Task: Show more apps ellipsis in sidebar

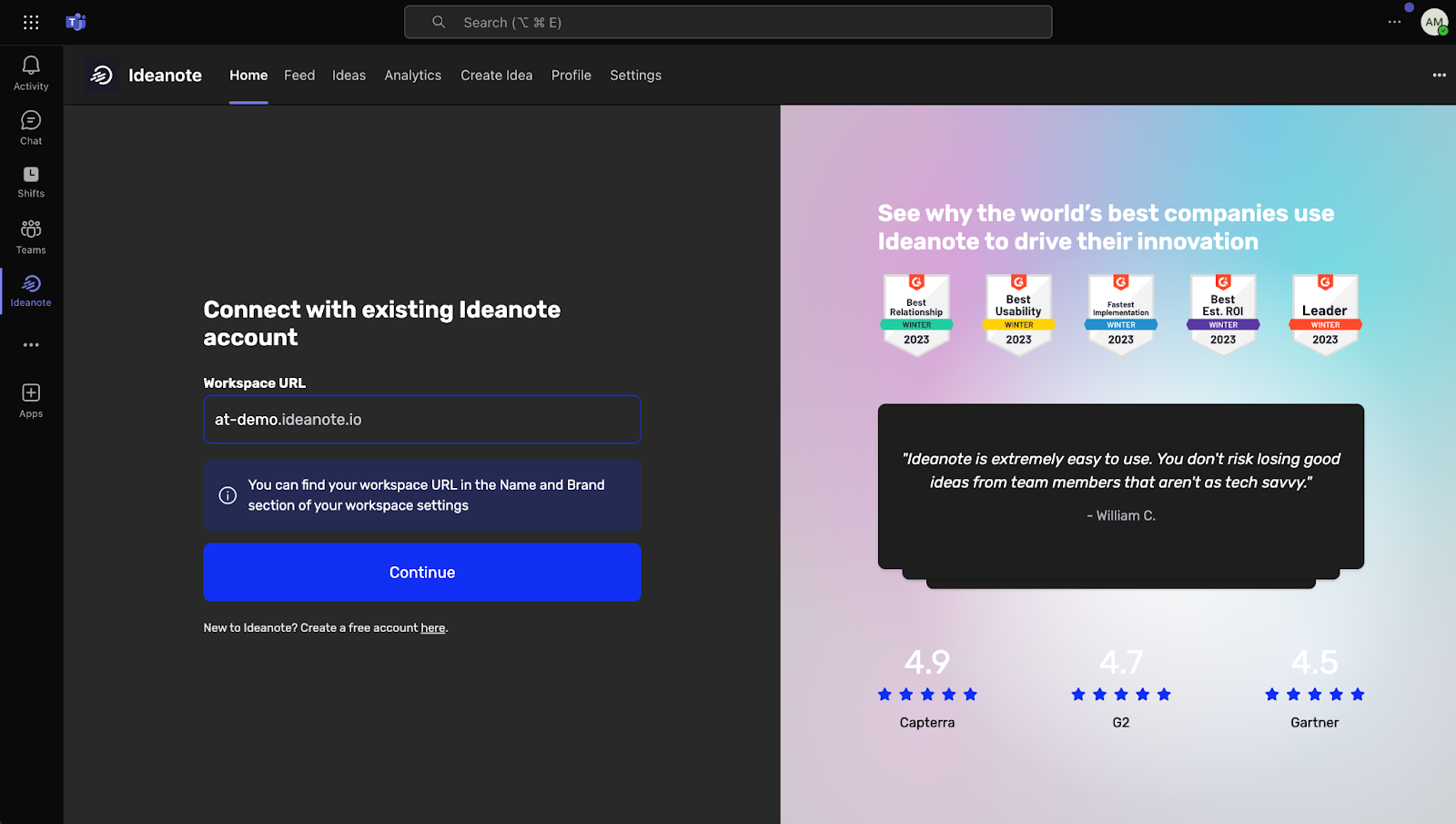Action: pyautogui.click(x=31, y=345)
